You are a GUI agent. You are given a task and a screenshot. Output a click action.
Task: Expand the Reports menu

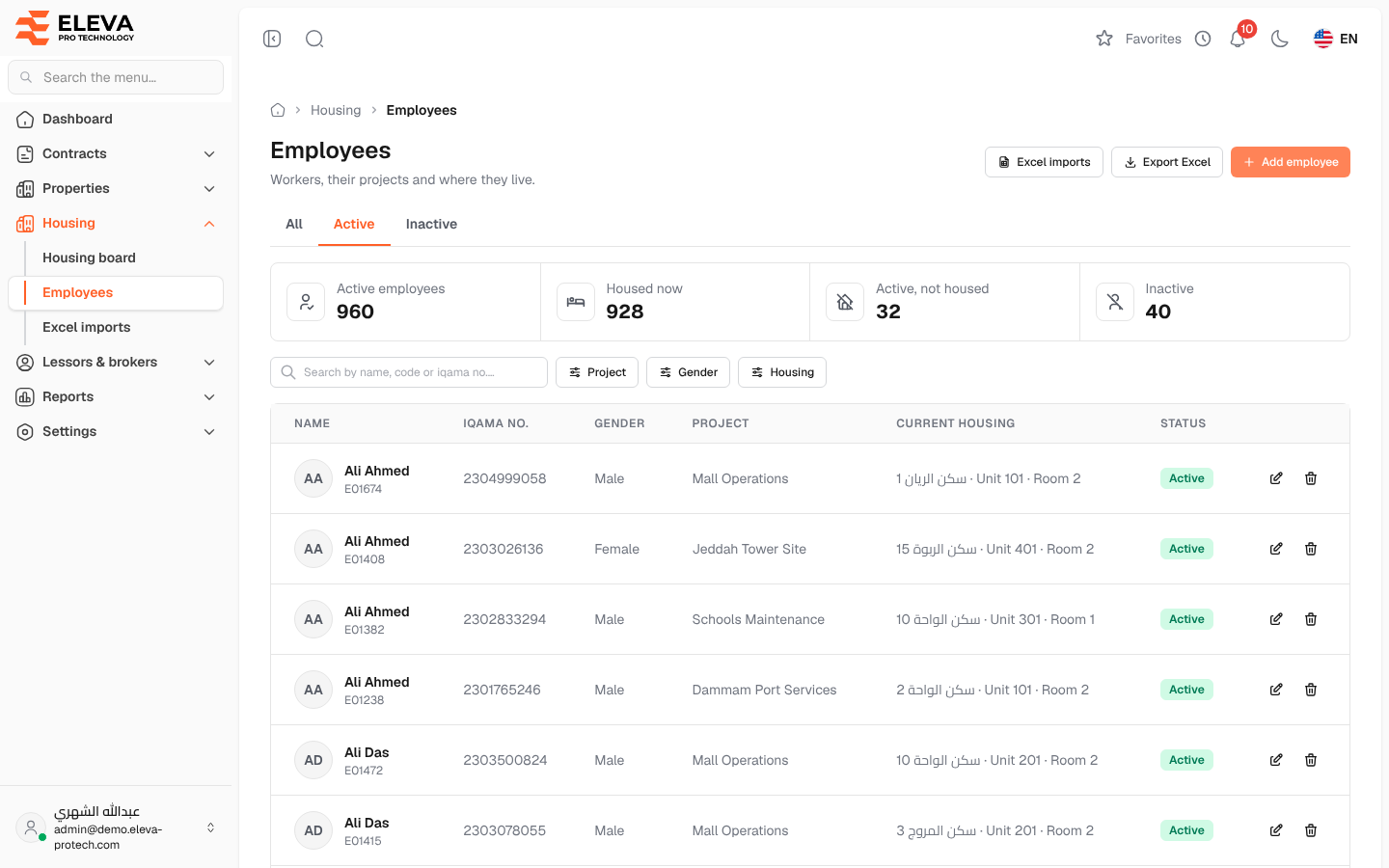tap(116, 396)
